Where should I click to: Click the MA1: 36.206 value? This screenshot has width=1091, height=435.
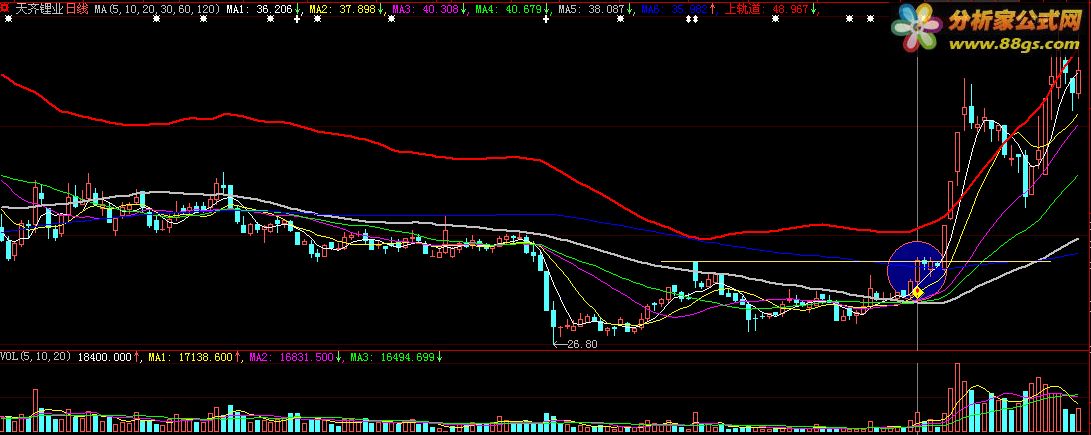258,10
